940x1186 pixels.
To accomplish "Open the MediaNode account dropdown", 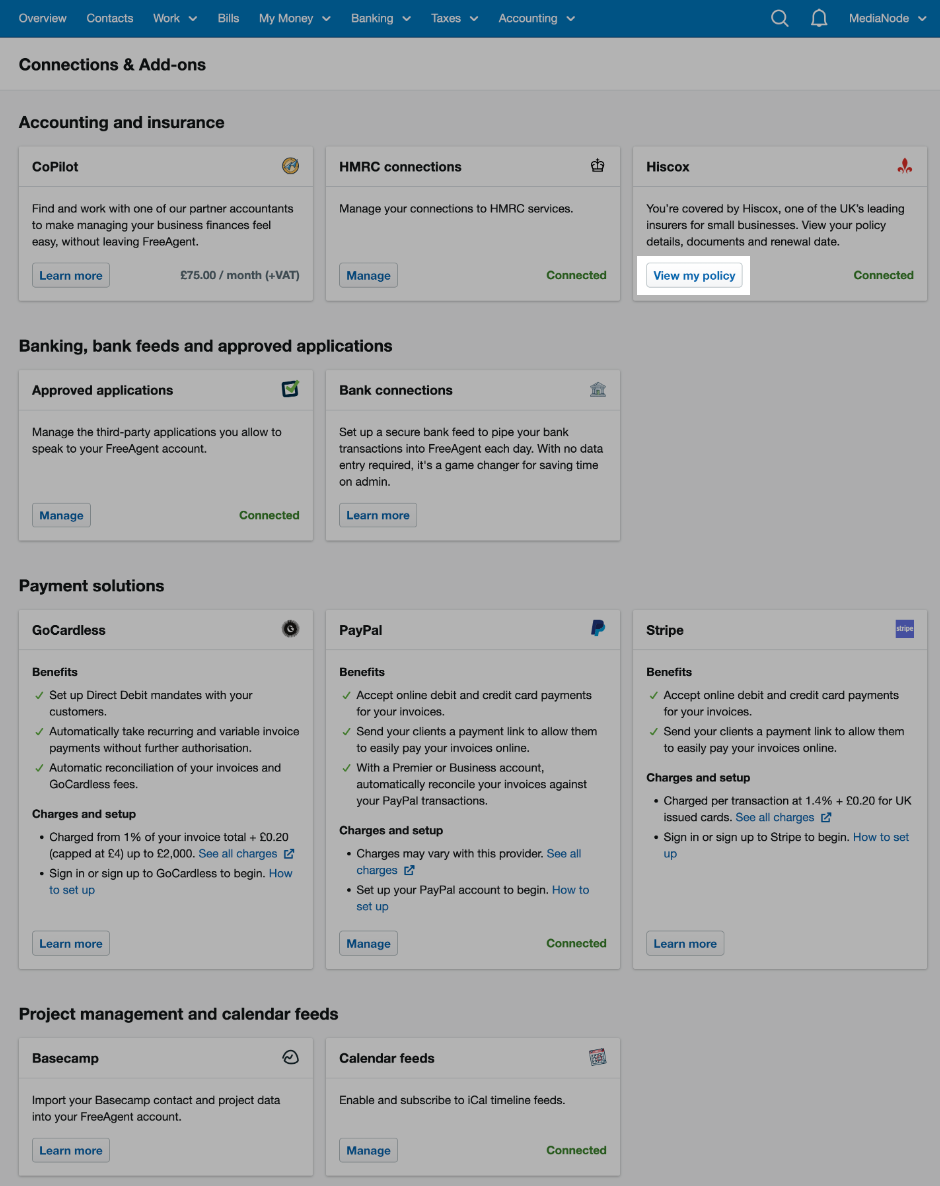I will [x=887, y=18].
